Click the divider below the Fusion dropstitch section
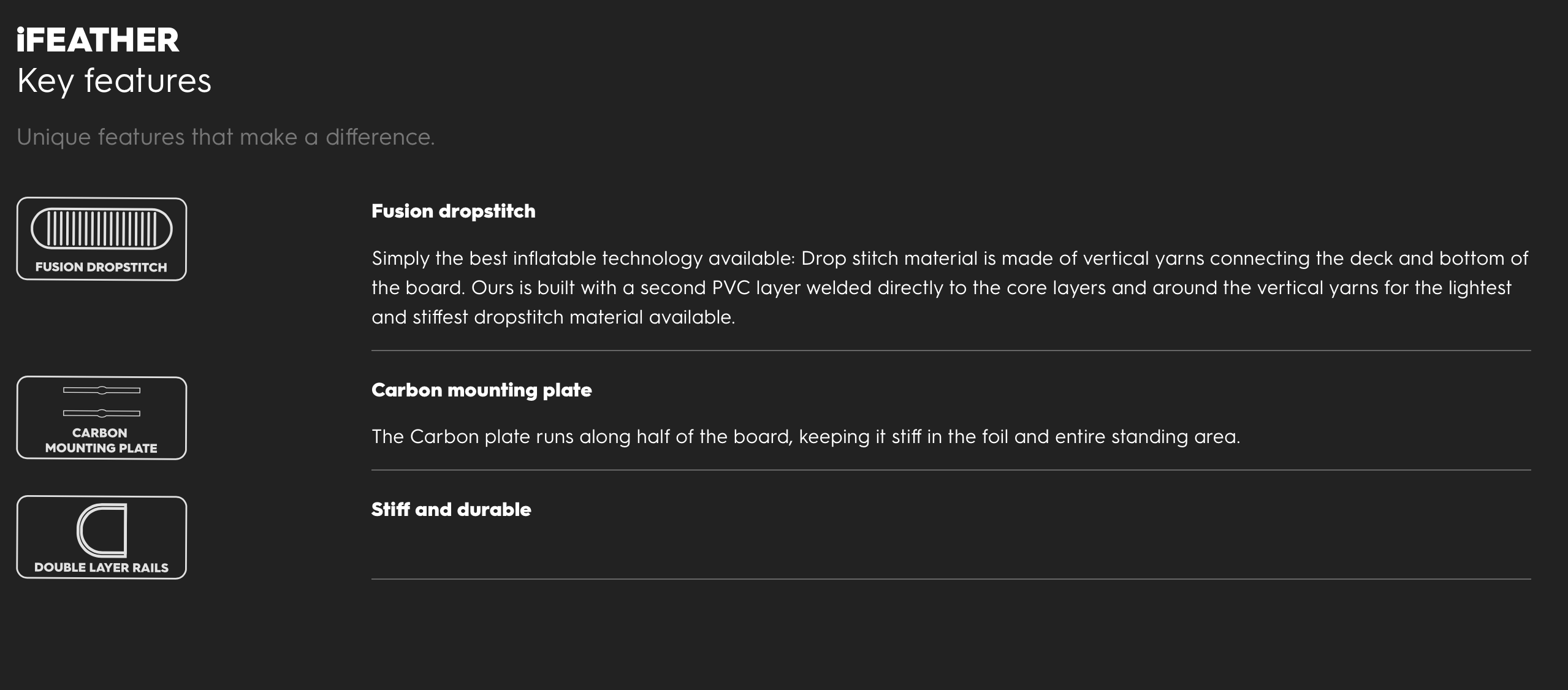Image resolution: width=1568 pixels, height=690 pixels. pyautogui.click(x=951, y=351)
